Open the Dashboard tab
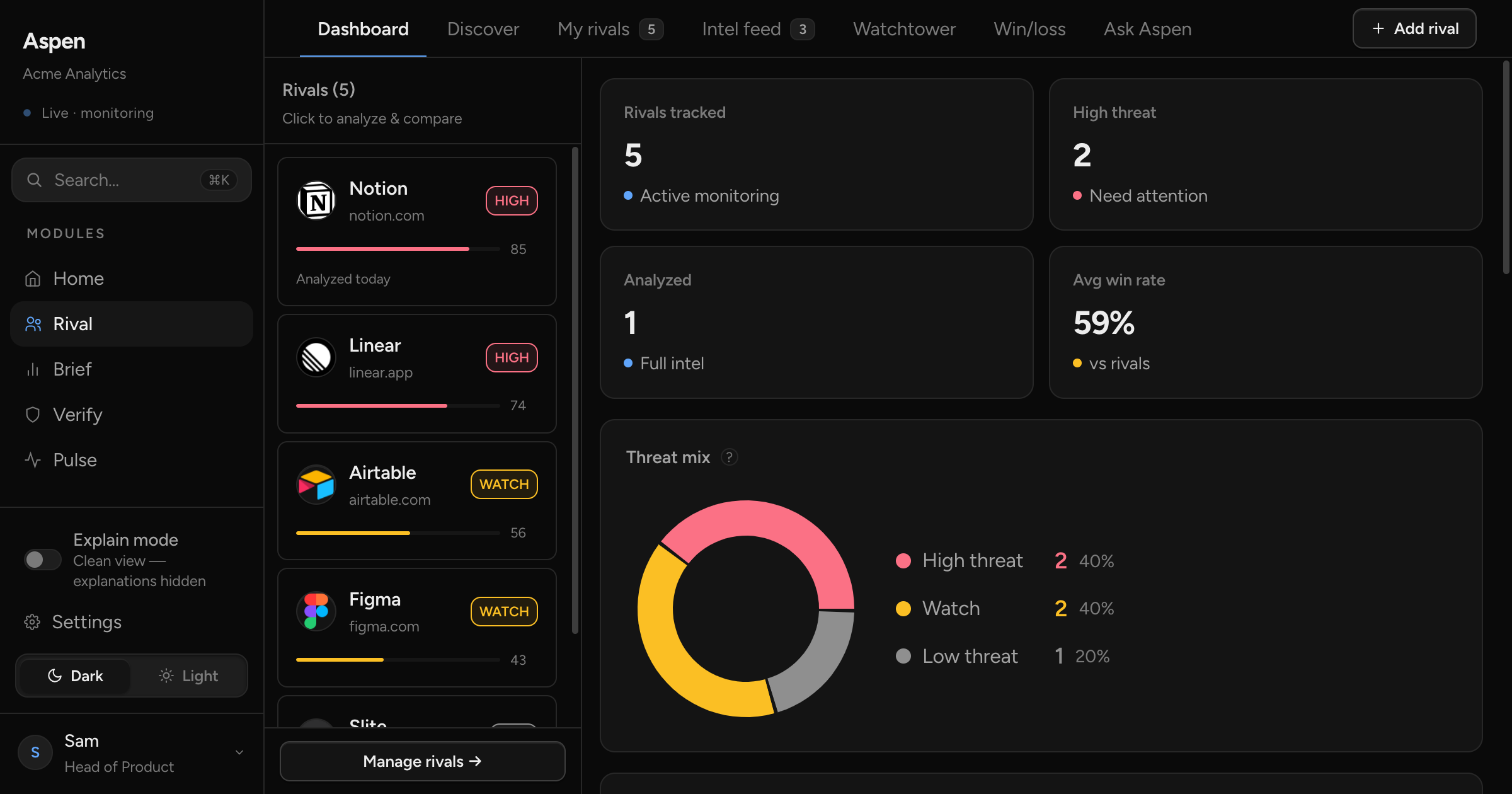 [363, 29]
